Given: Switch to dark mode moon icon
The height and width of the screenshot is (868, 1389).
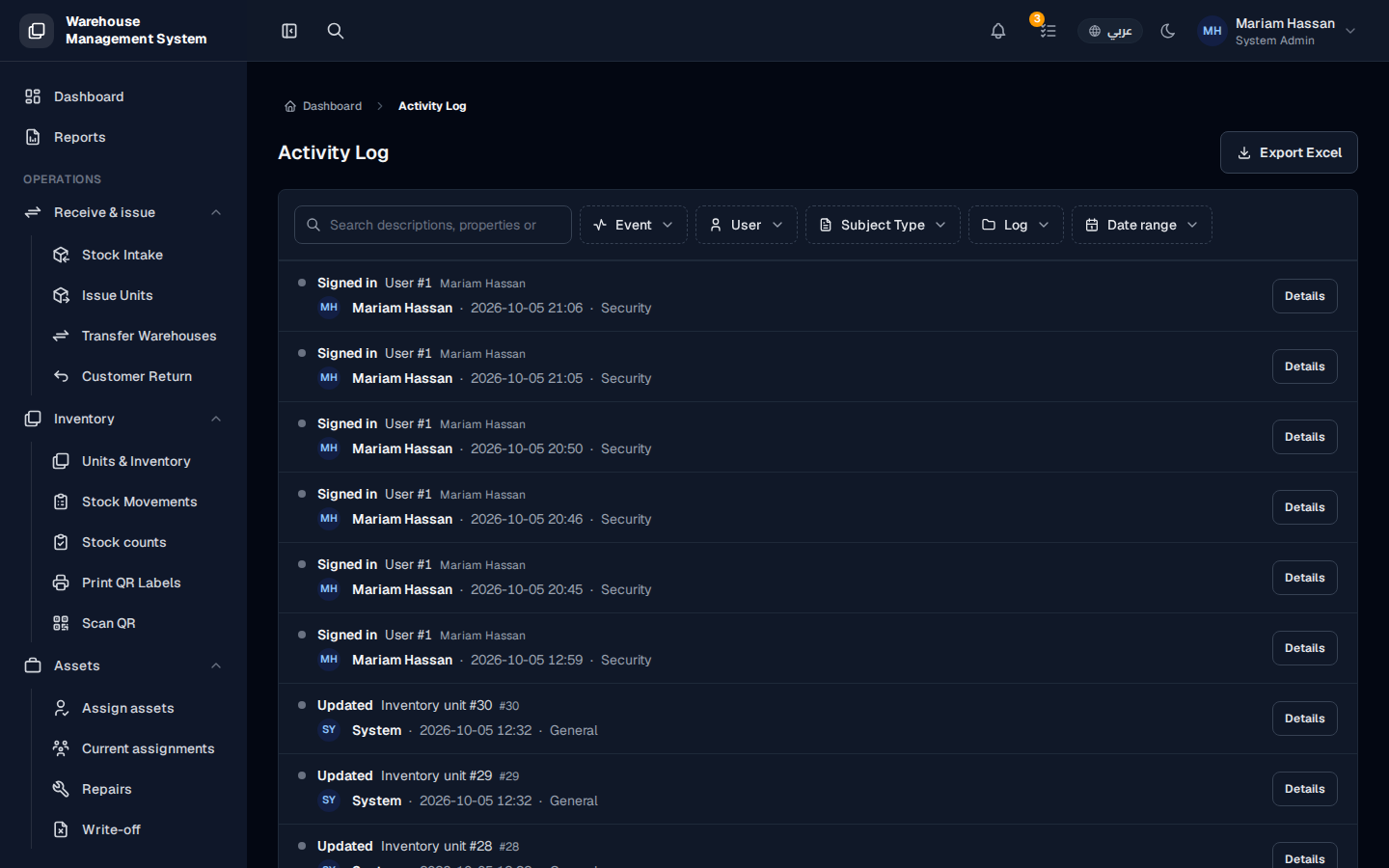Looking at the screenshot, I should tap(1168, 31).
